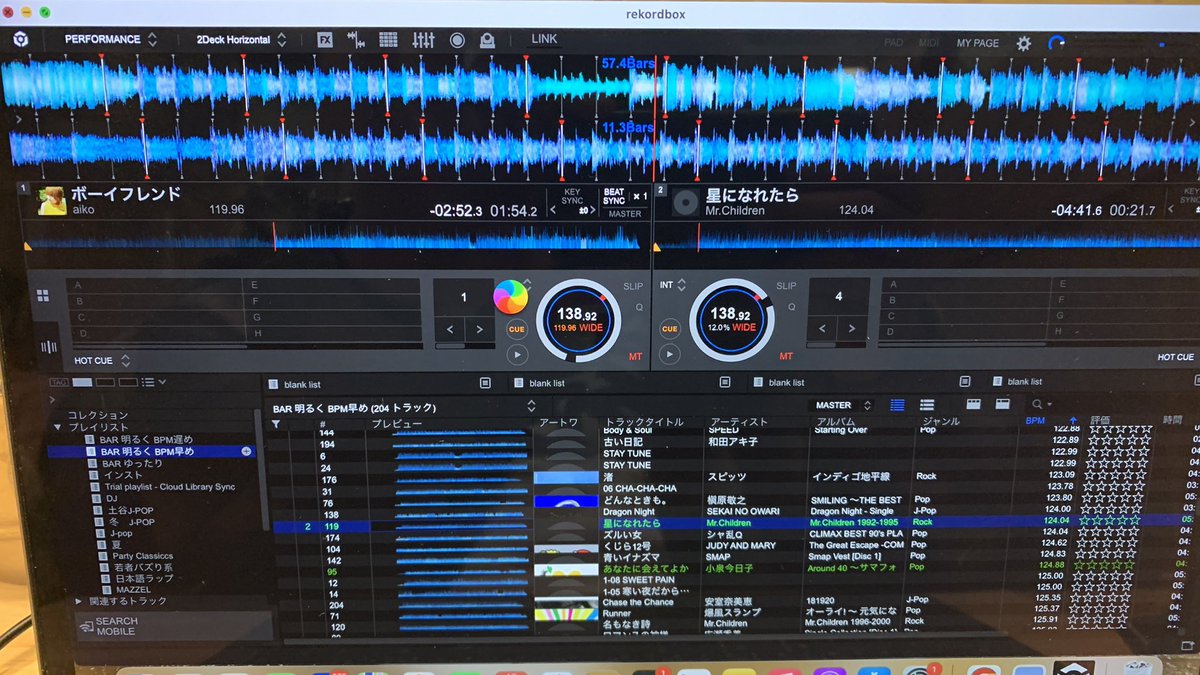This screenshot has height=675, width=1200.
Task: Toggle SLIP mode on deck 1
Action: click(633, 286)
